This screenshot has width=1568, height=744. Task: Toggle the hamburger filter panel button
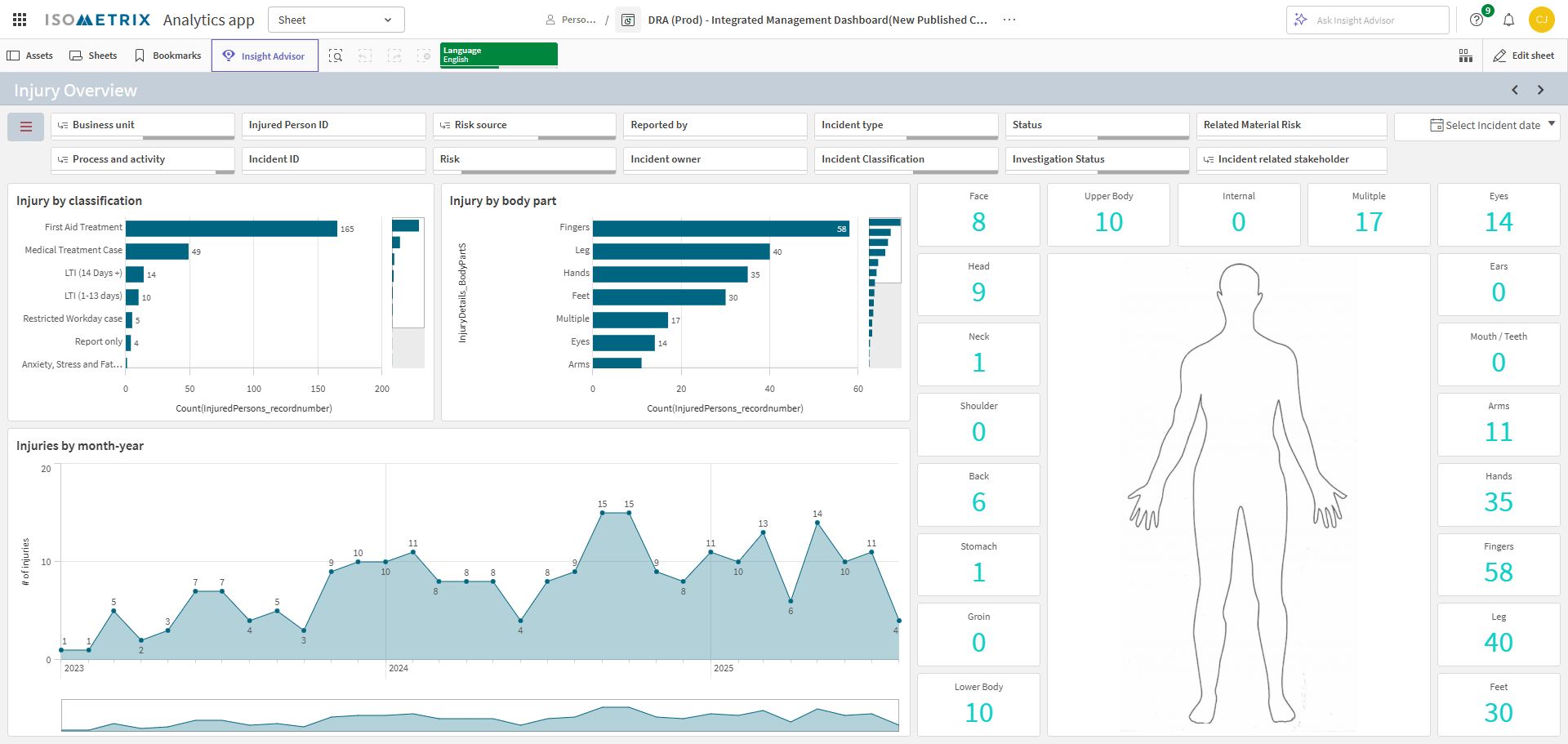[26, 127]
